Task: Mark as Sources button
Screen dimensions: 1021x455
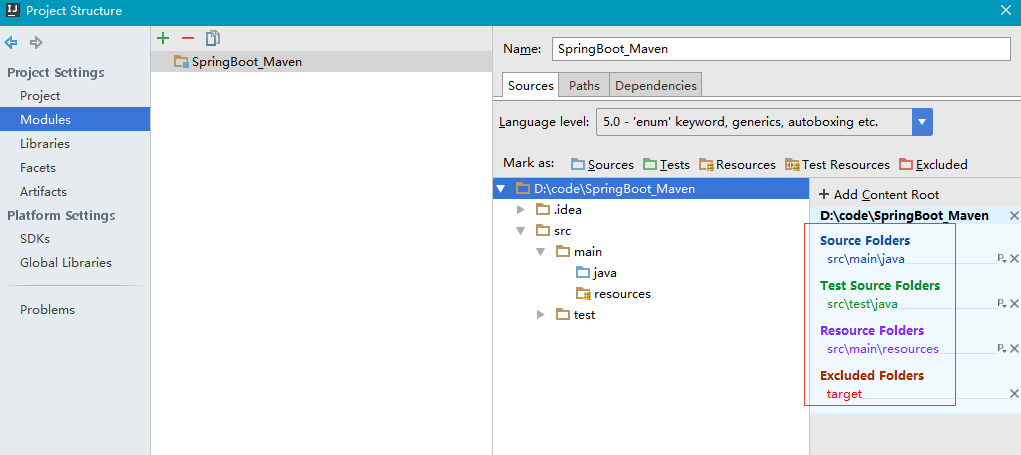Action: (602, 165)
